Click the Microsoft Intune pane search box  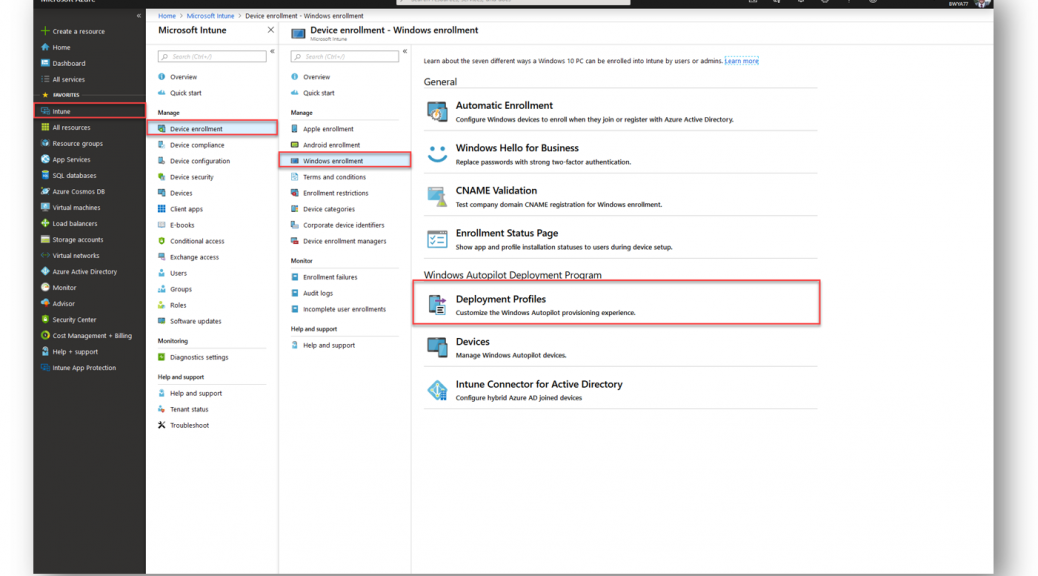[212, 56]
